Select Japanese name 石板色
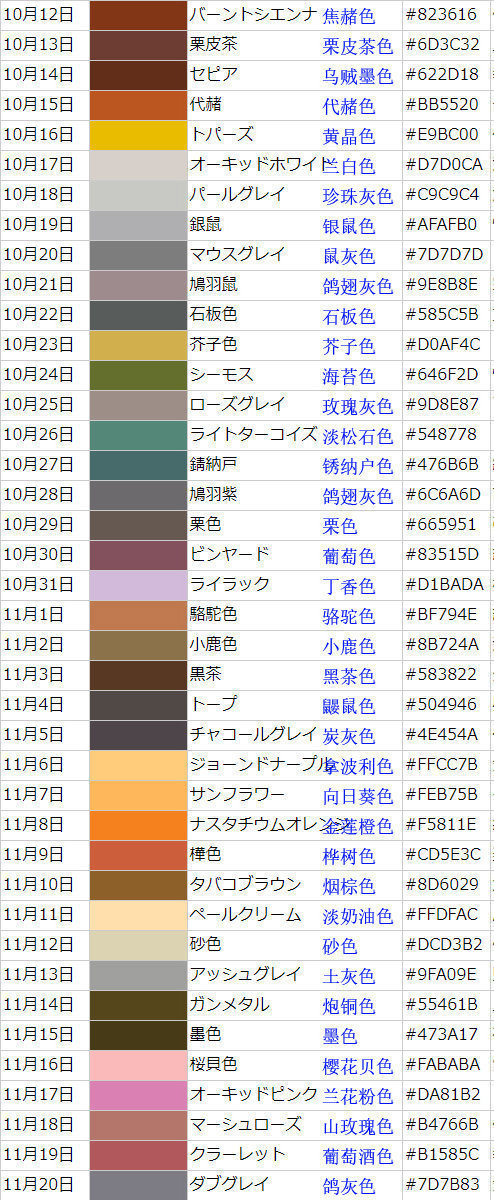 [x=214, y=314]
